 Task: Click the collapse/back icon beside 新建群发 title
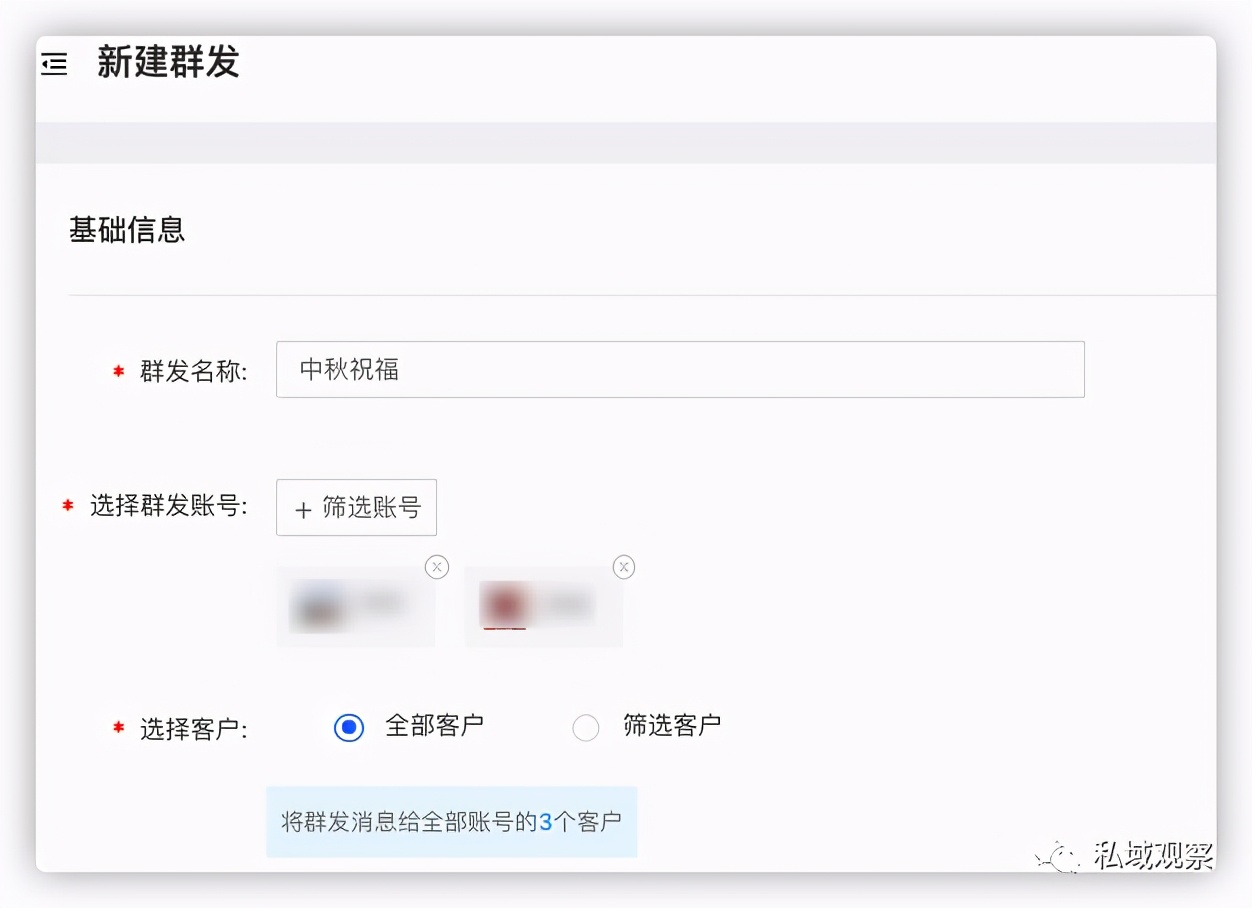click(54, 62)
